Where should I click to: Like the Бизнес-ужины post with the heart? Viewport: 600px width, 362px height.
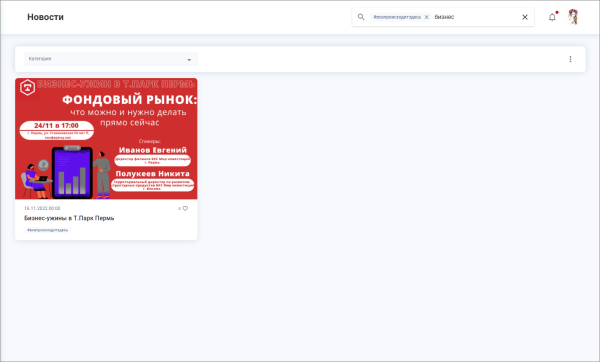pos(185,209)
